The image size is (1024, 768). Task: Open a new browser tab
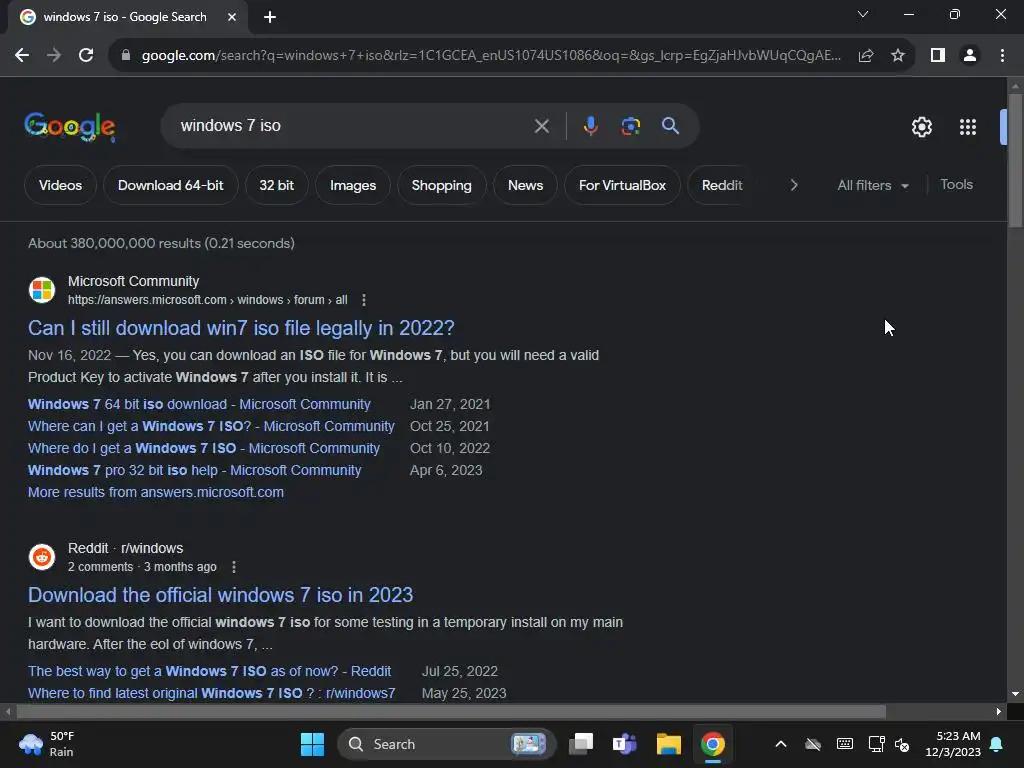coord(270,17)
